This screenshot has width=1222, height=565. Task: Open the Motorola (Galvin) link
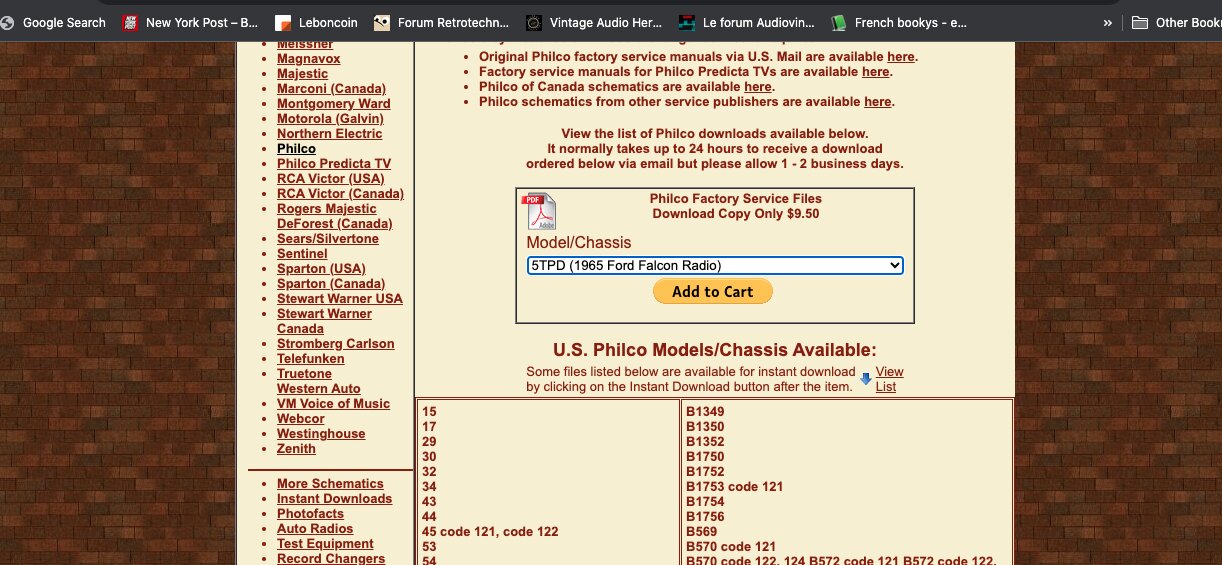330,119
